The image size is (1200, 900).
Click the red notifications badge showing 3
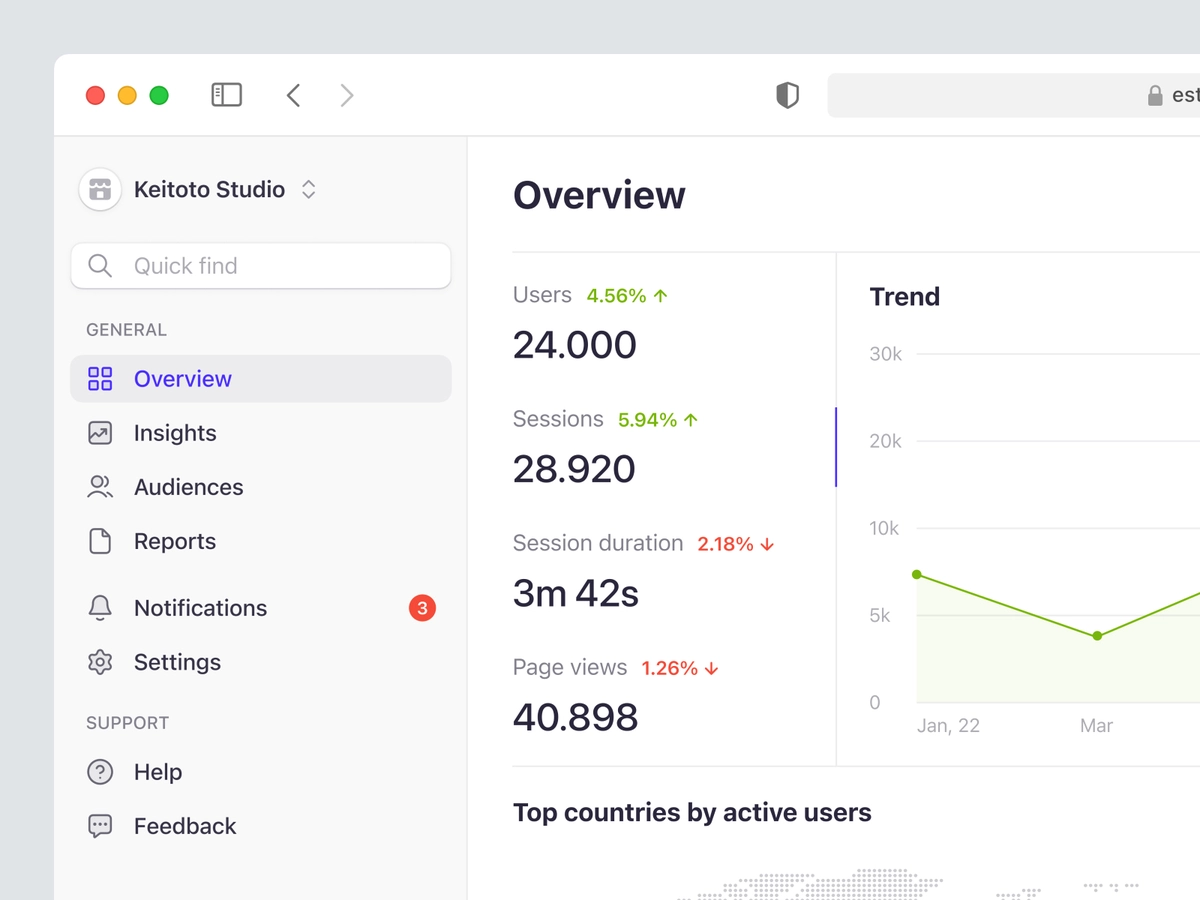click(x=422, y=608)
